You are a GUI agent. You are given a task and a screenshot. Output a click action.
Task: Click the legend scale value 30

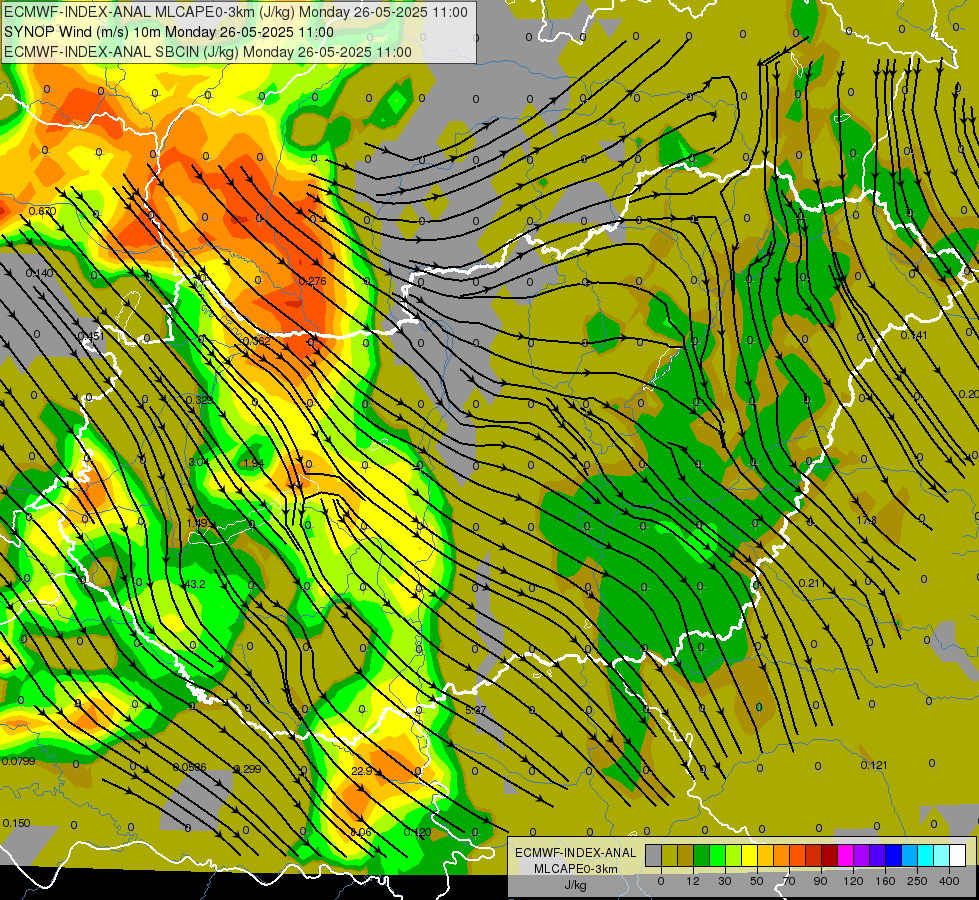(x=725, y=881)
